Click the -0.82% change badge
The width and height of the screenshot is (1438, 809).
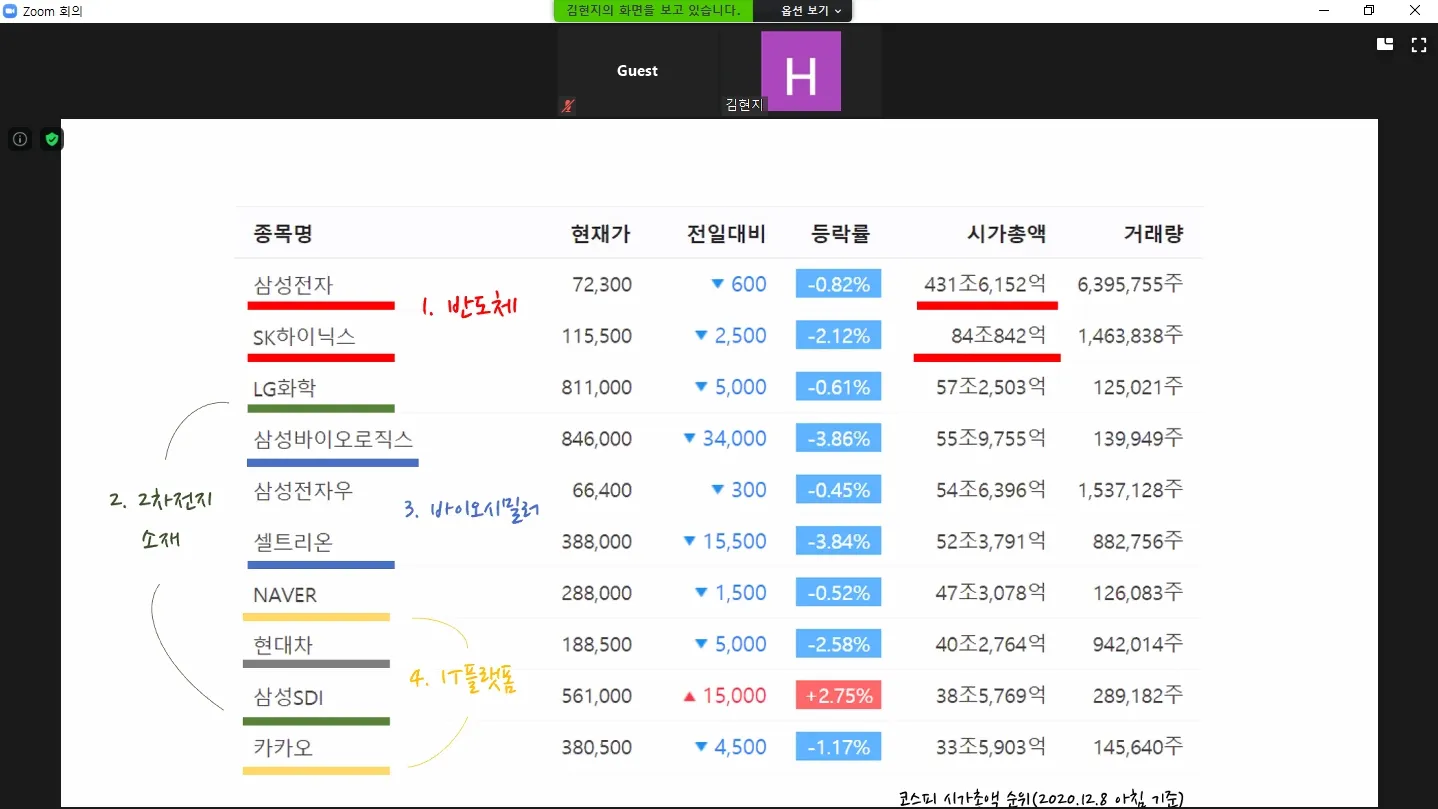click(x=838, y=284)
